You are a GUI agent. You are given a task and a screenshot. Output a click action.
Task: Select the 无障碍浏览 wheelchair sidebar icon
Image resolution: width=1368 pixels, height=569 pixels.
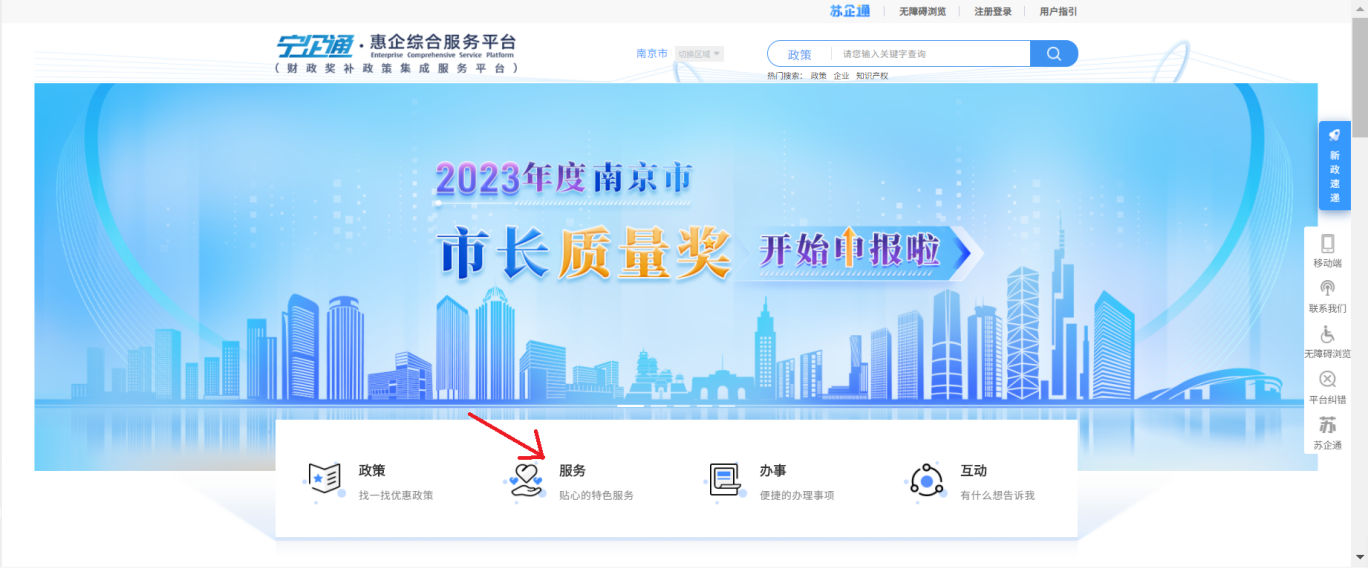[x=1327, y=334]
